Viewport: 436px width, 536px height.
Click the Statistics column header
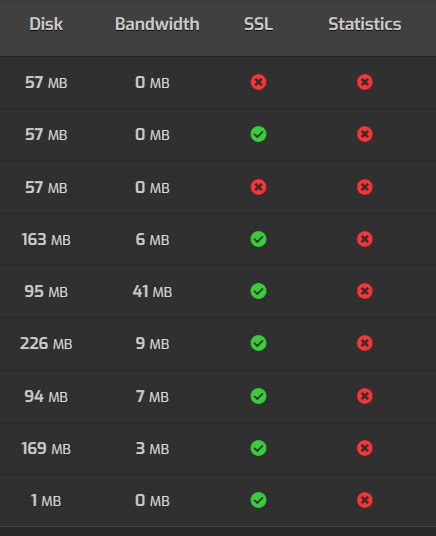365,24
